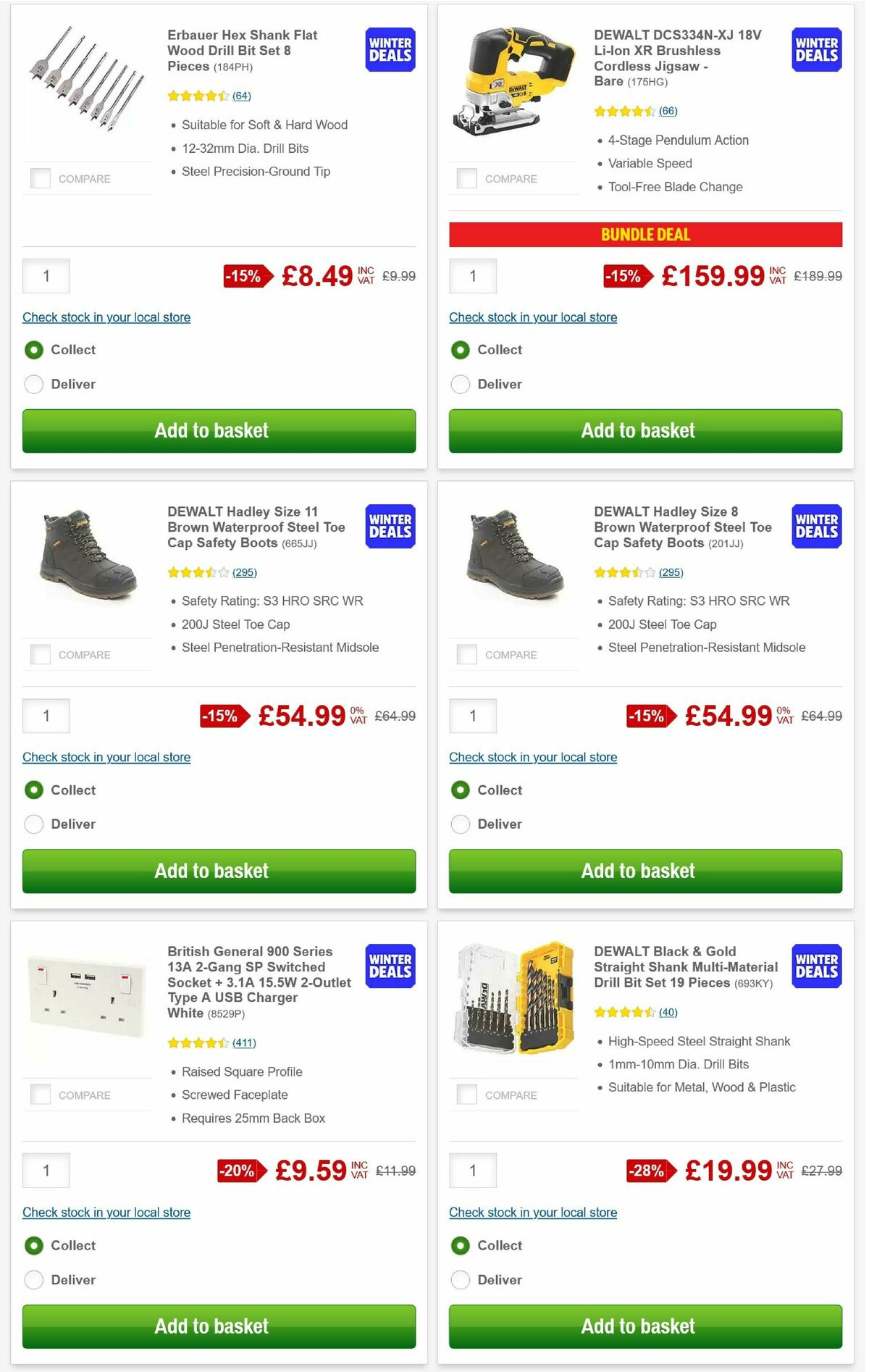
Task: View the 411 reviews for the British General socket
Action: pos(244,1042)
